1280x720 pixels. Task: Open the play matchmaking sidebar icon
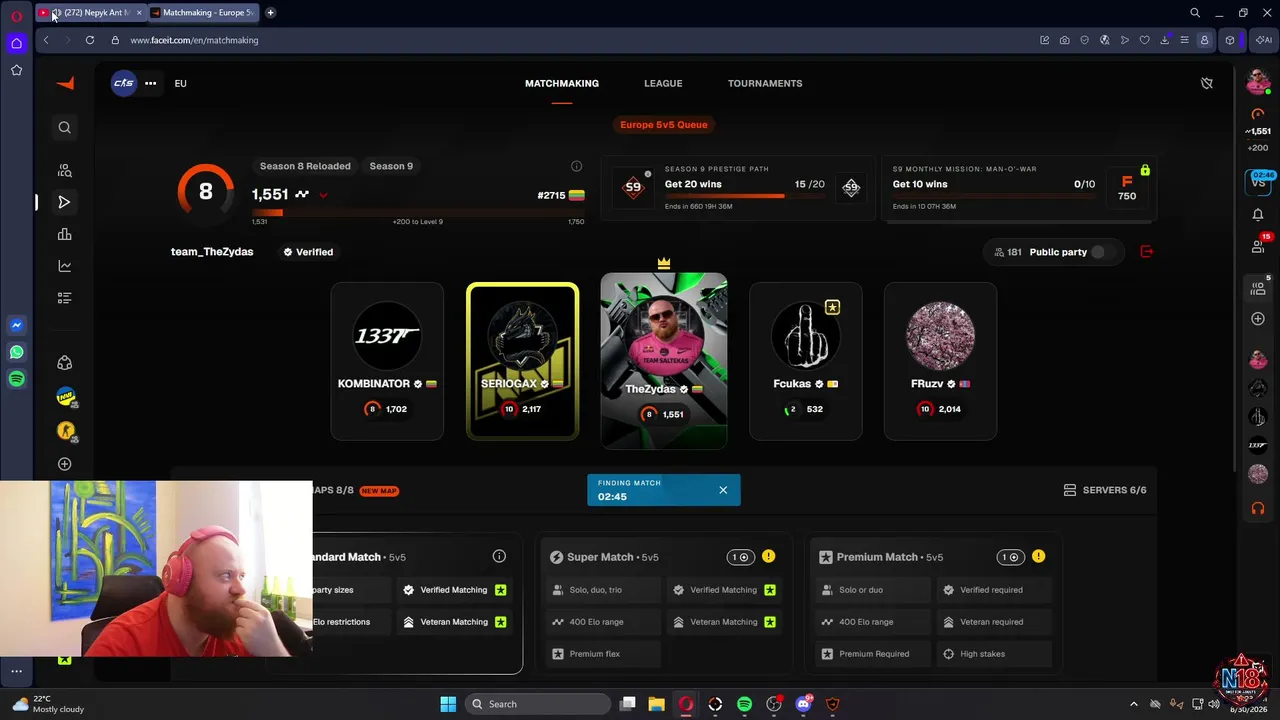click(x=64, y=202)
